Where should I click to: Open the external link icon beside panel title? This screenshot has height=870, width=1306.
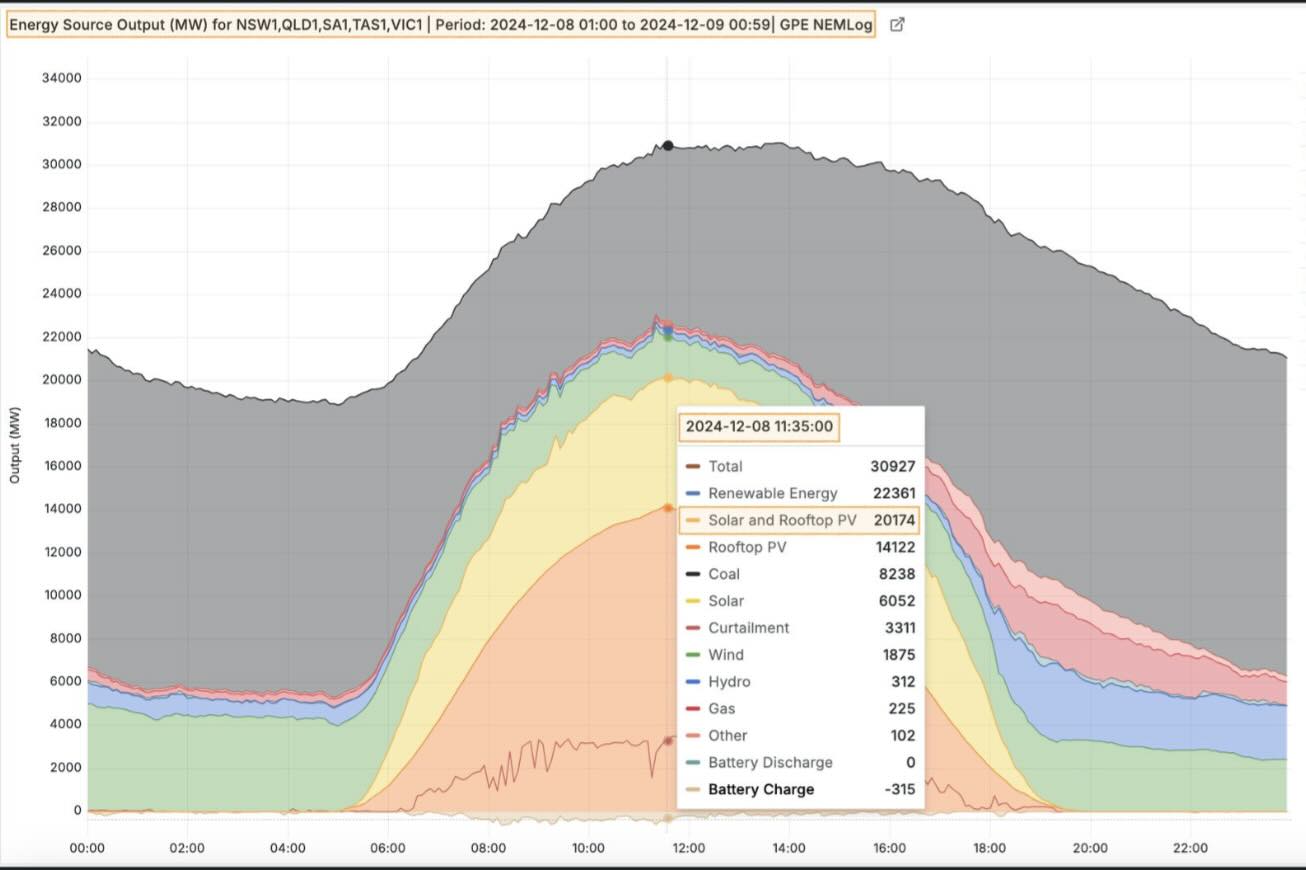click(x=897, y=25)
